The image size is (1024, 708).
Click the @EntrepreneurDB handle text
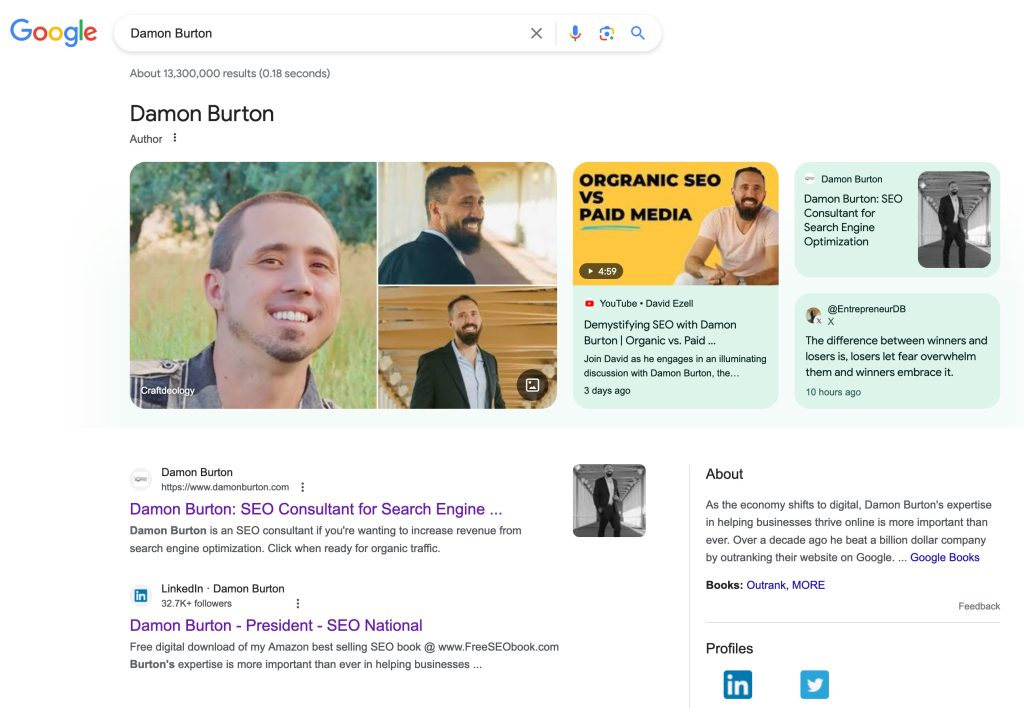867,309
